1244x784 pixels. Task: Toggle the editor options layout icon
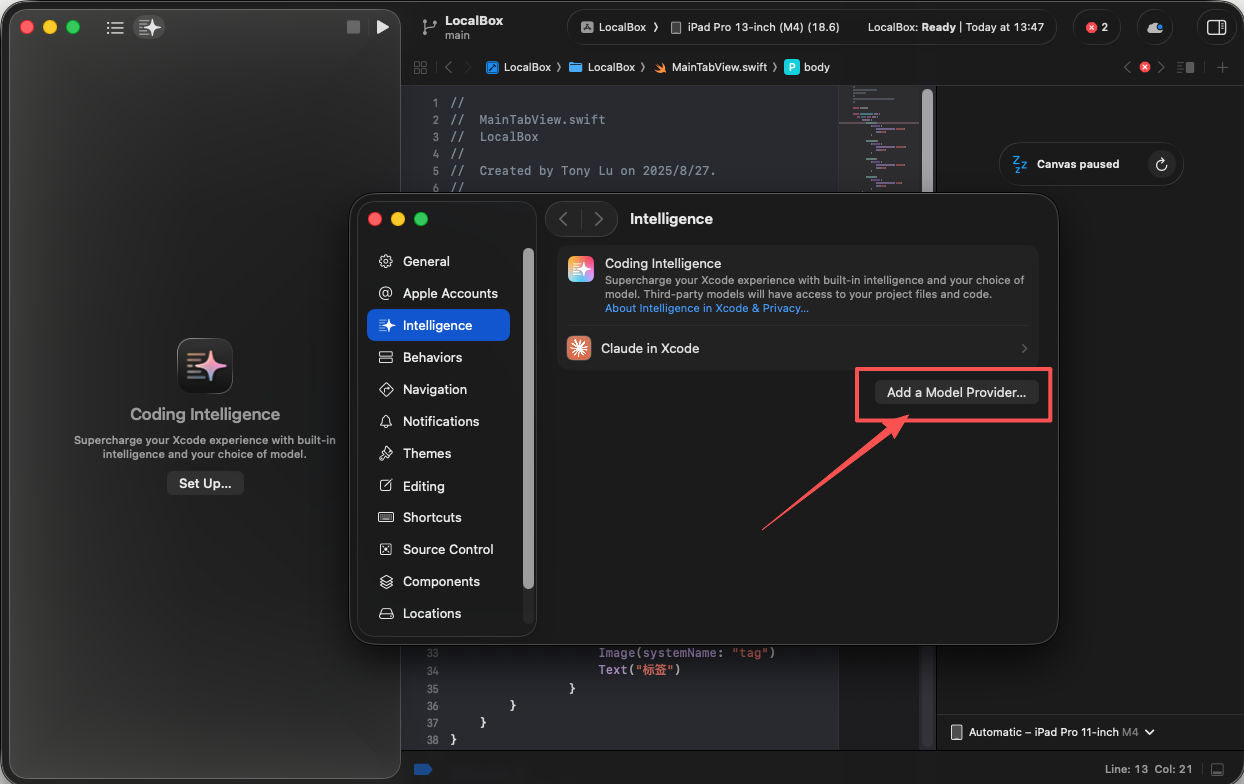coord(1186,67)
